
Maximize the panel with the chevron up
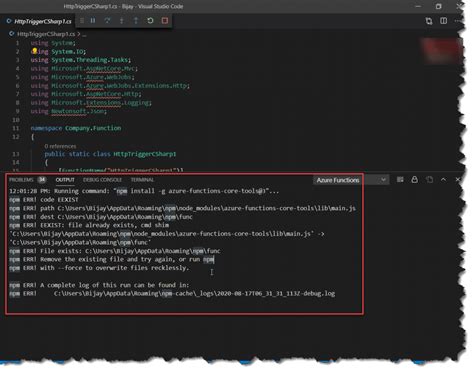point(443,180)
